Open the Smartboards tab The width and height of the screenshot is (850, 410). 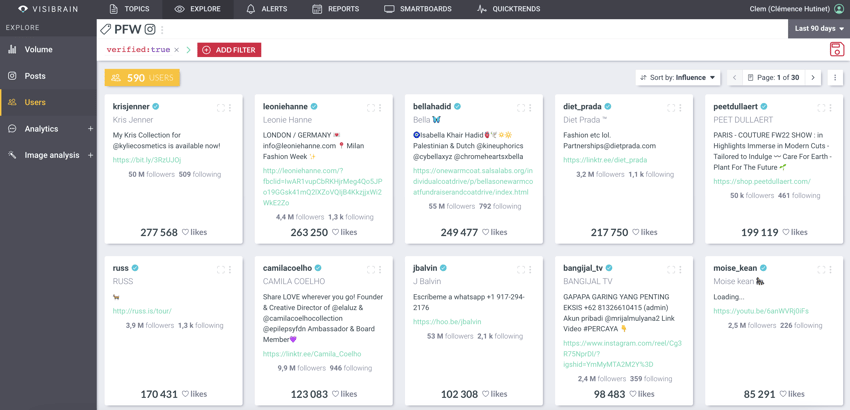(417, 9)
